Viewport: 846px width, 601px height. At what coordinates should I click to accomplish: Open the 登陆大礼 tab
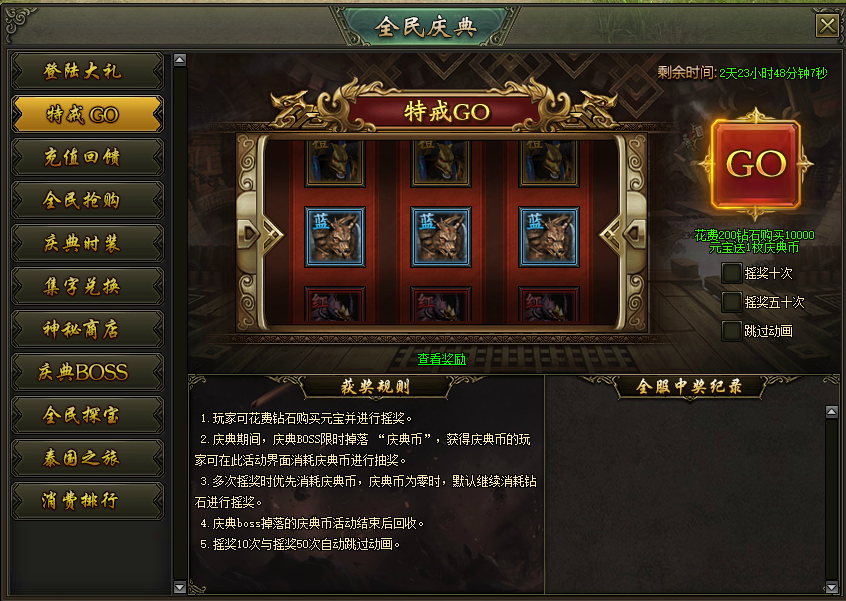click(87, 71)
